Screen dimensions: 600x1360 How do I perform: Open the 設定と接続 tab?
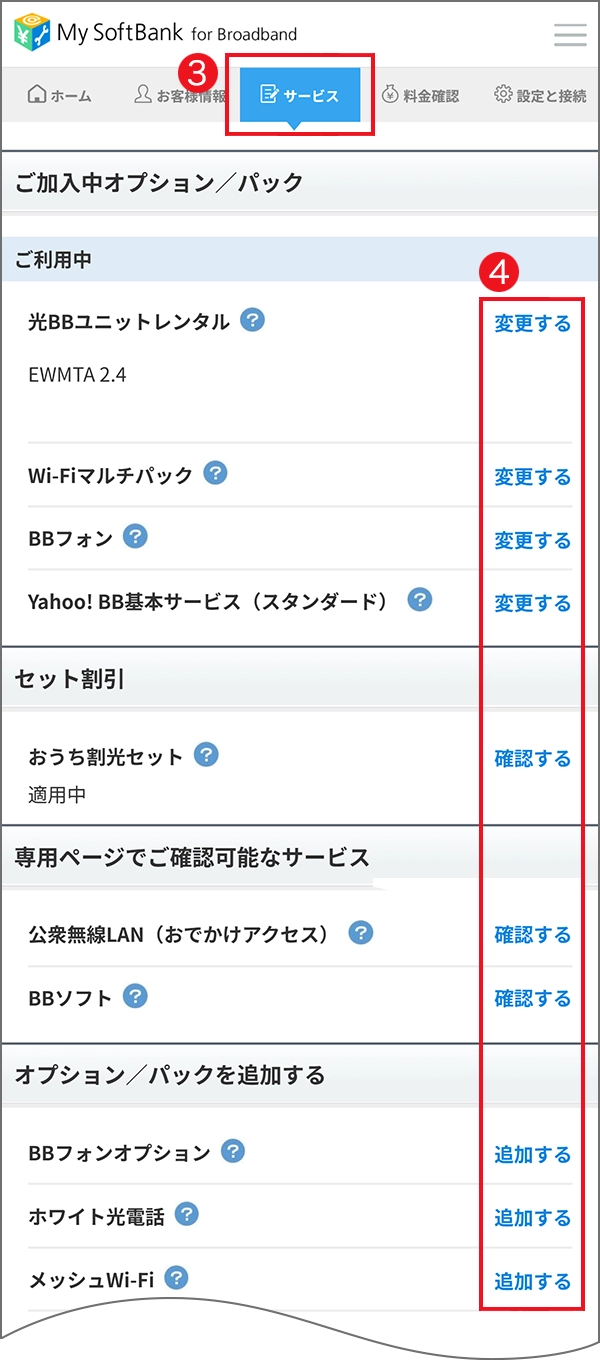540,96
